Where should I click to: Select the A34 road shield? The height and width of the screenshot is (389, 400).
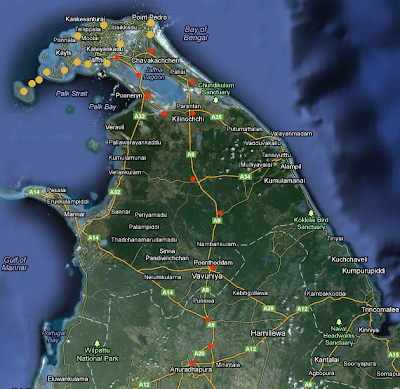pyautogui.click(x=245, y=177)
